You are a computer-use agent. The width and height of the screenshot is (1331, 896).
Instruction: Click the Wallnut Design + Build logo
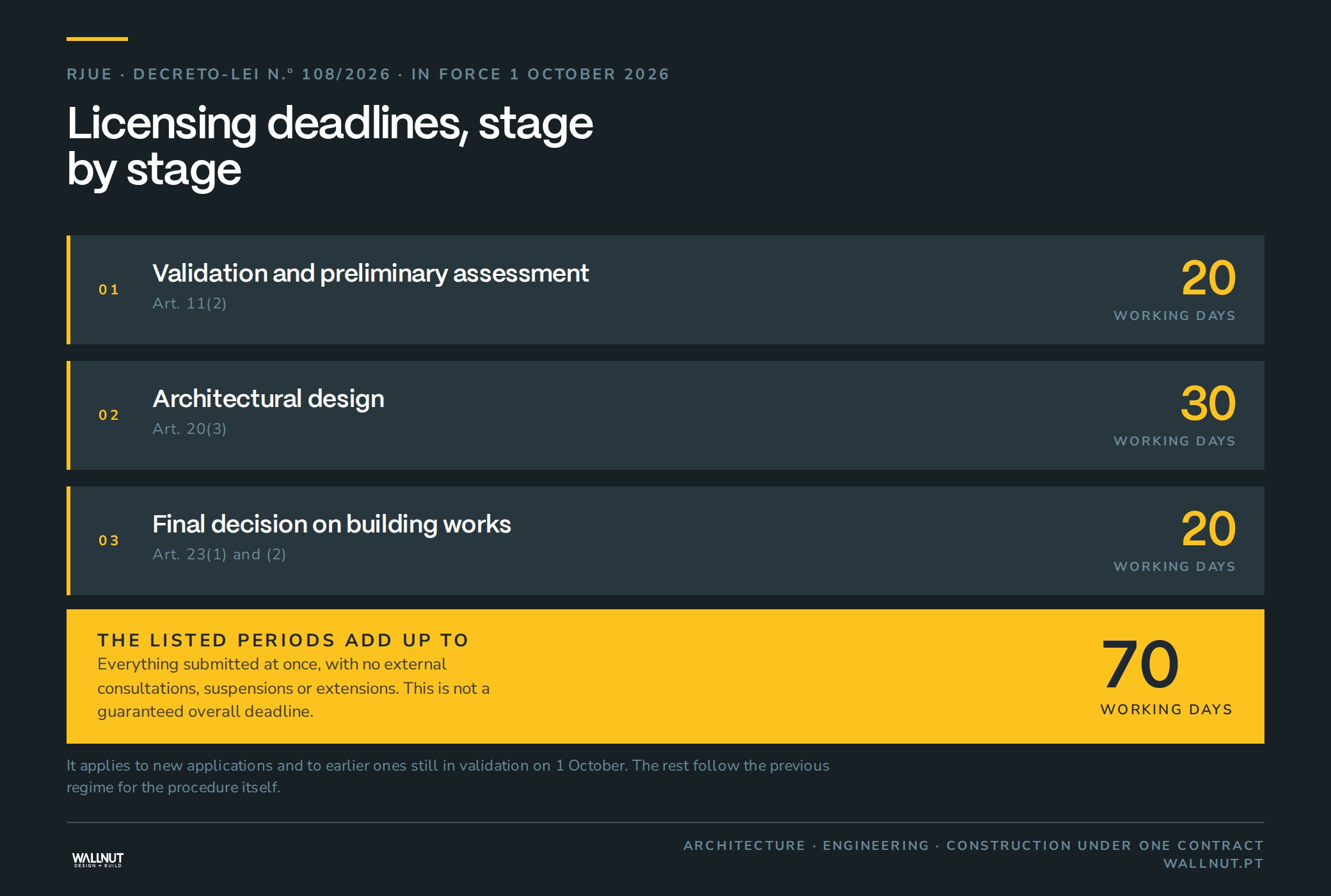coord(98,860)
